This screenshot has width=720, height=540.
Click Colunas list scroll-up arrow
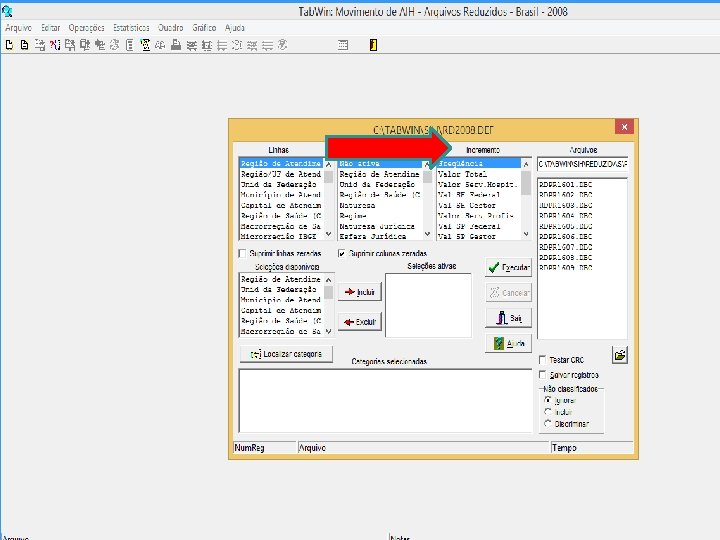428,164
